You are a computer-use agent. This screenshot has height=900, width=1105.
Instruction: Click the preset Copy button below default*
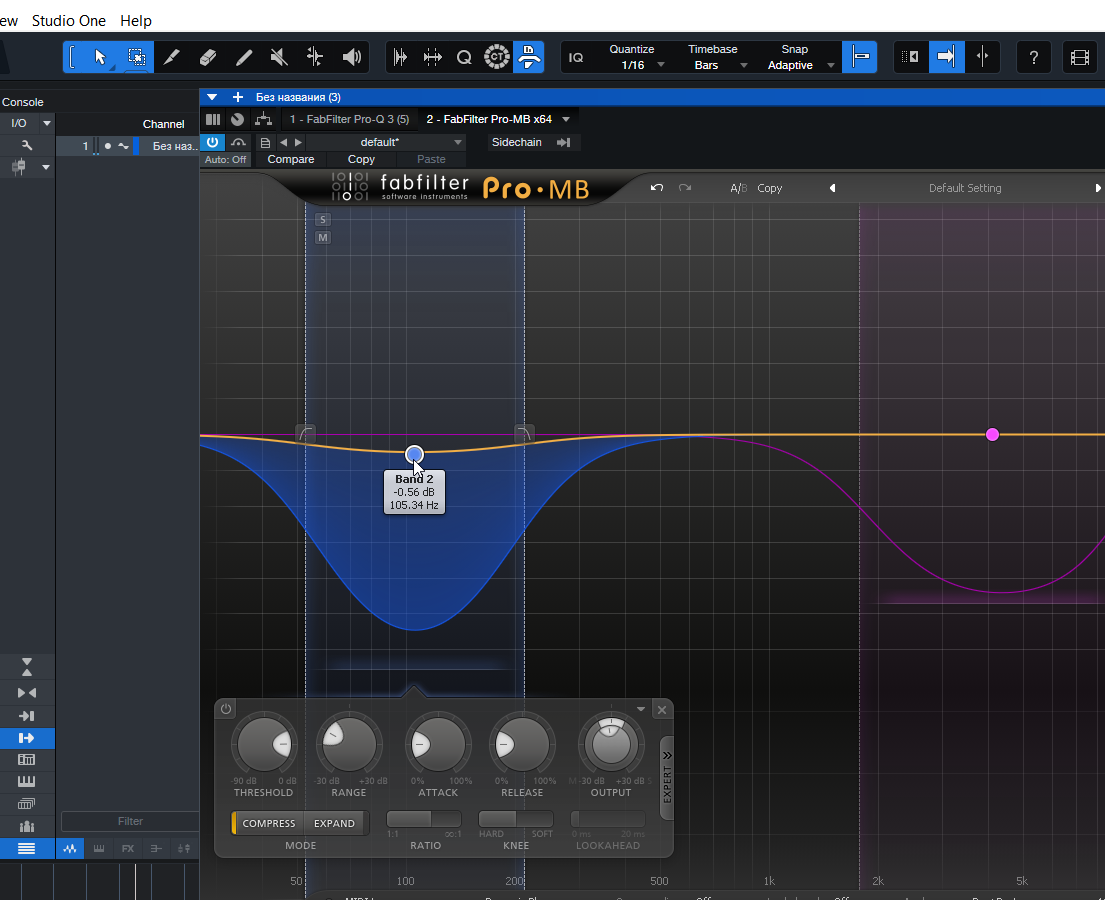click(361, 159)
